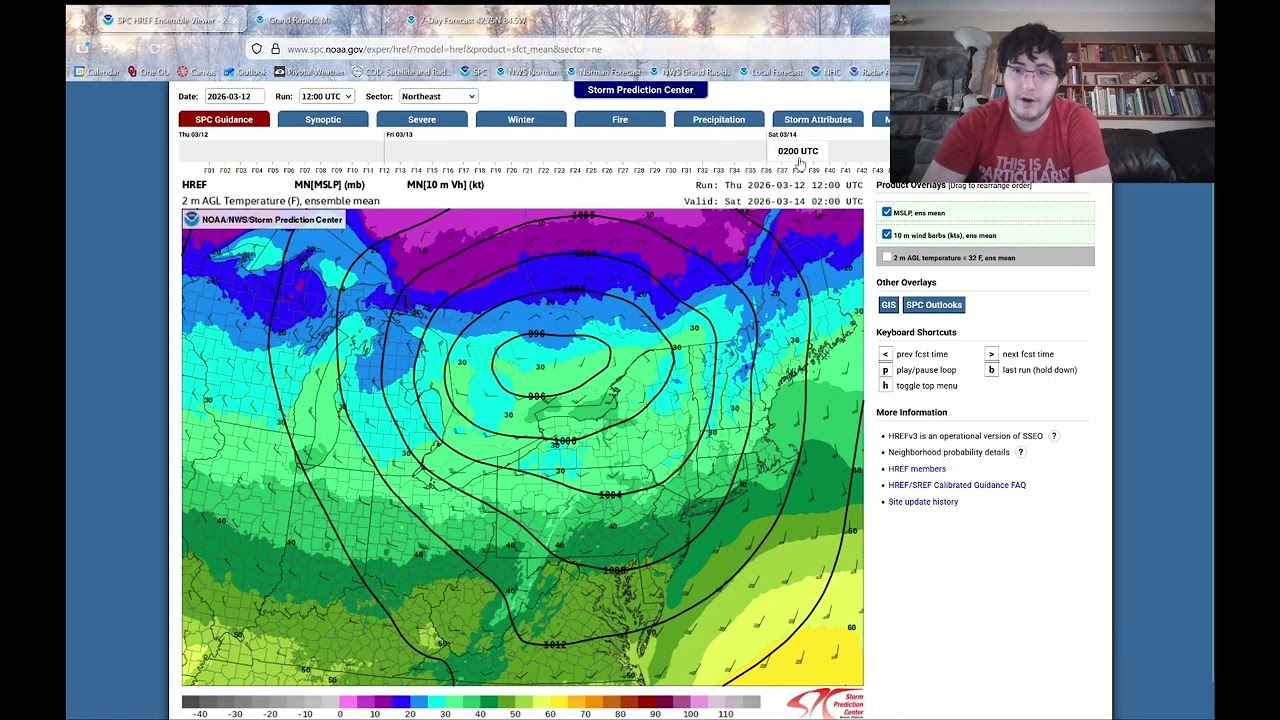Click the Date input field
1280x720 pixels.
click(234, 96)
